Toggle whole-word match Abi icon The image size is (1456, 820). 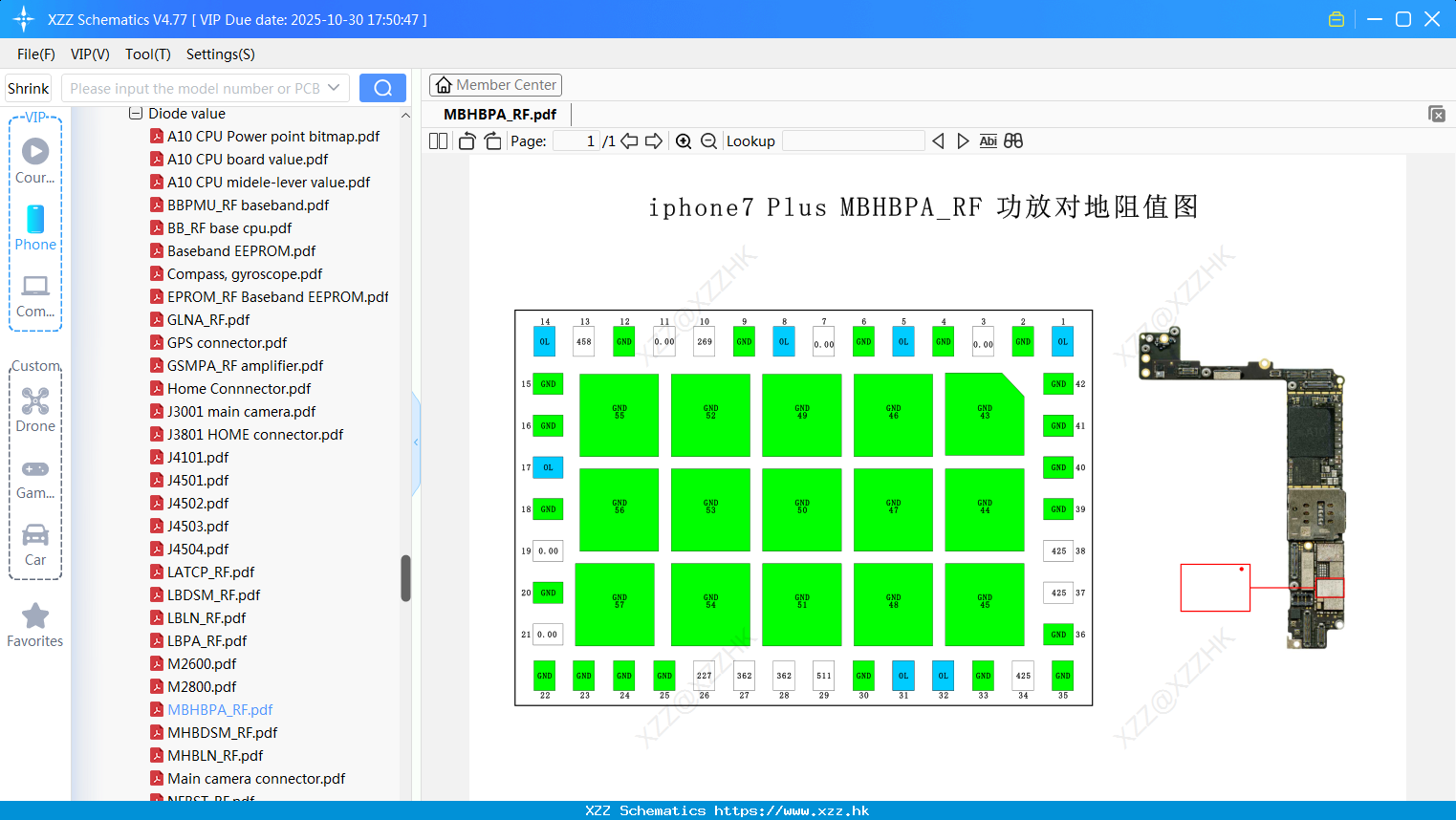click(988, 141)
